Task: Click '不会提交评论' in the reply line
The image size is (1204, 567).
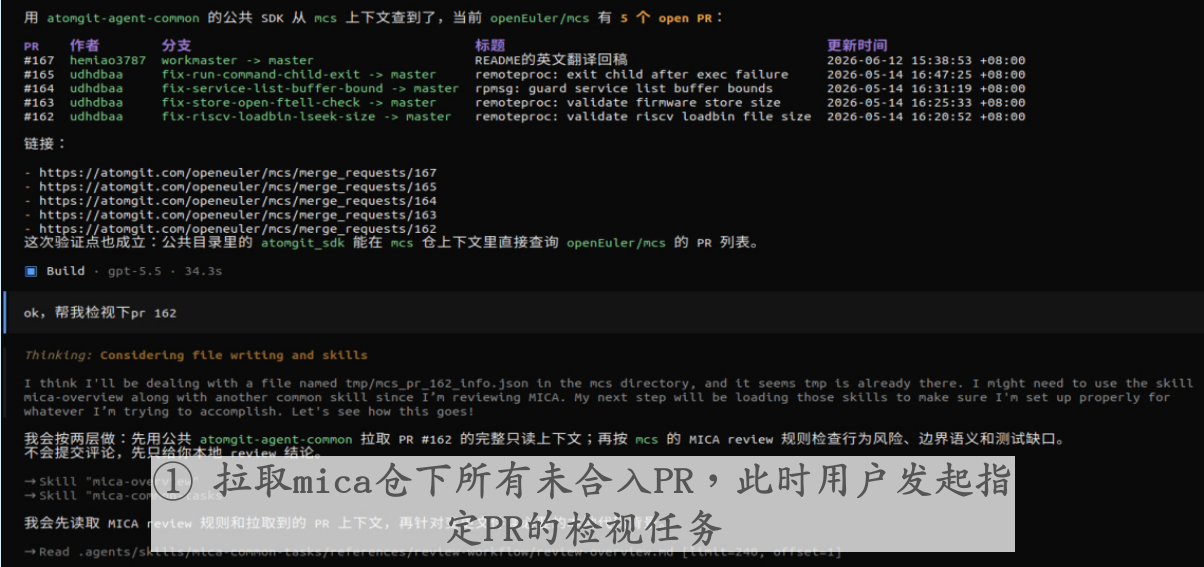Action: click(68, 453)
